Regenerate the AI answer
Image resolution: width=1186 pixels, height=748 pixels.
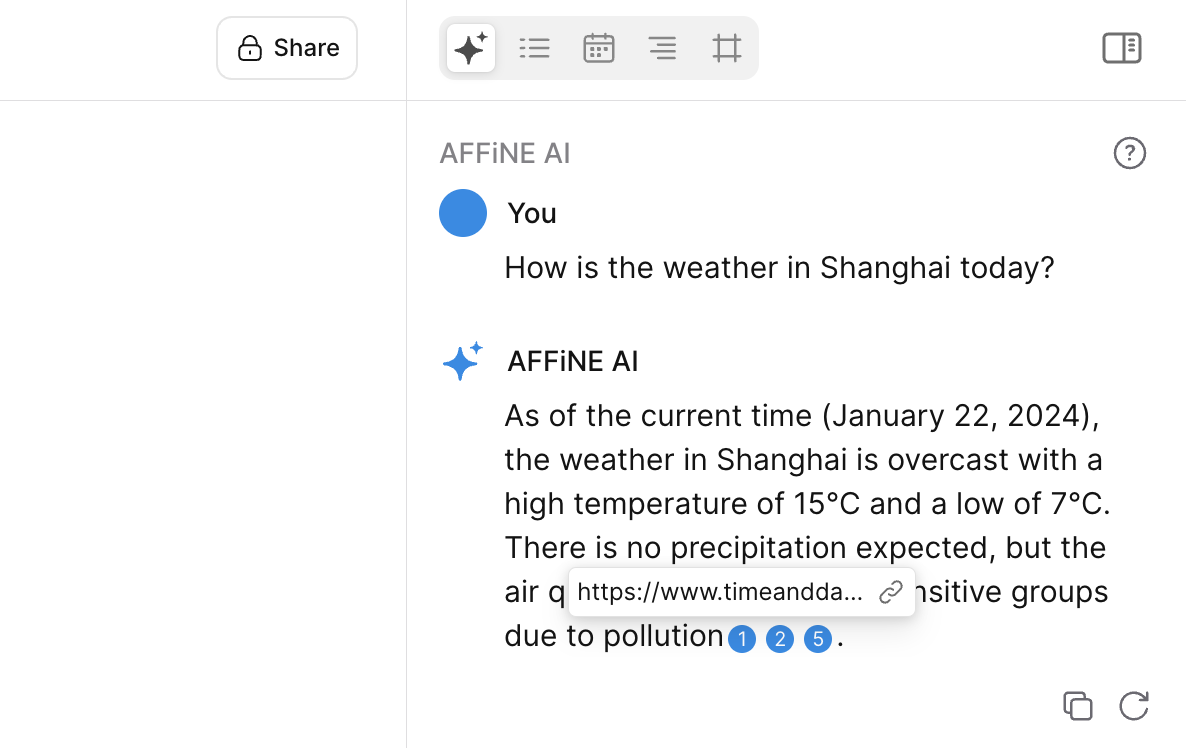click(x=1134, y=706)
